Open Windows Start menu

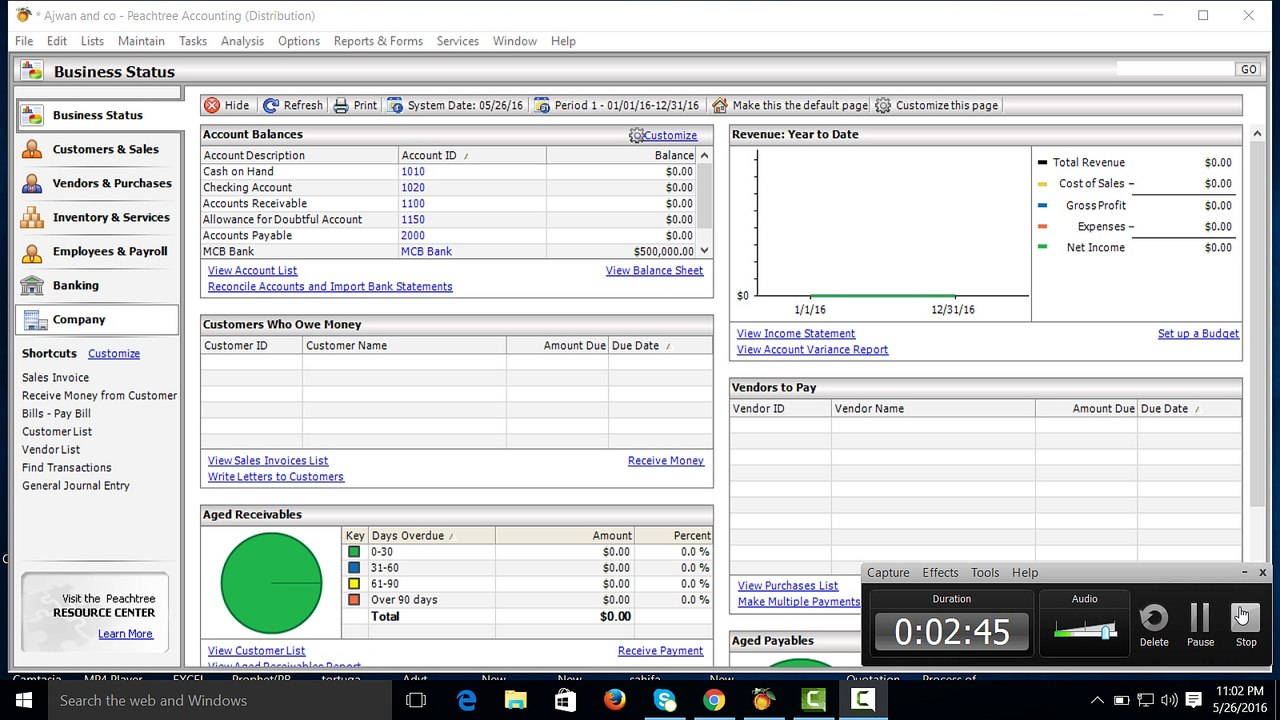click(x=24, y=700)
